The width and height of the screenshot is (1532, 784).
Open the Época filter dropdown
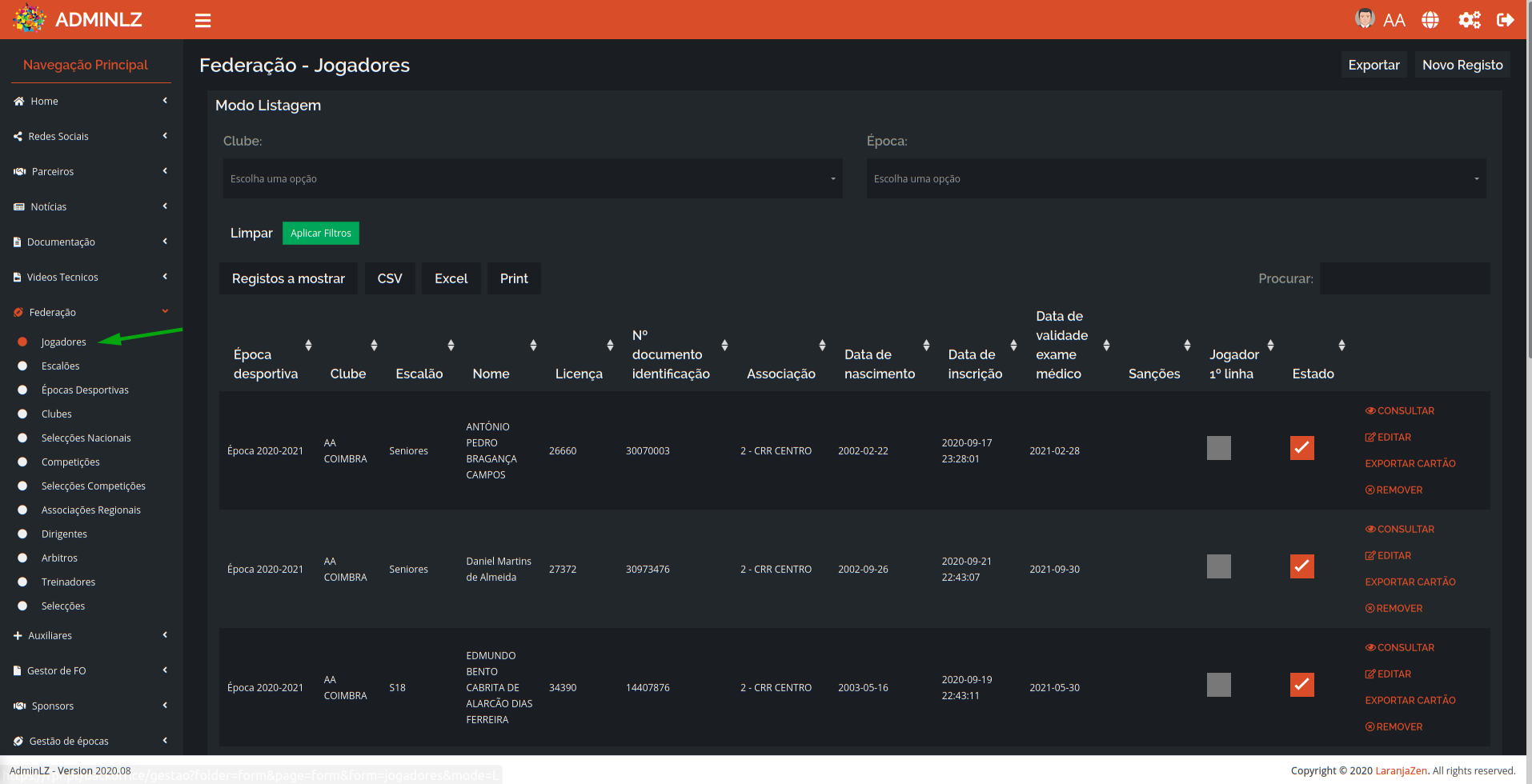pos(1176,178)
